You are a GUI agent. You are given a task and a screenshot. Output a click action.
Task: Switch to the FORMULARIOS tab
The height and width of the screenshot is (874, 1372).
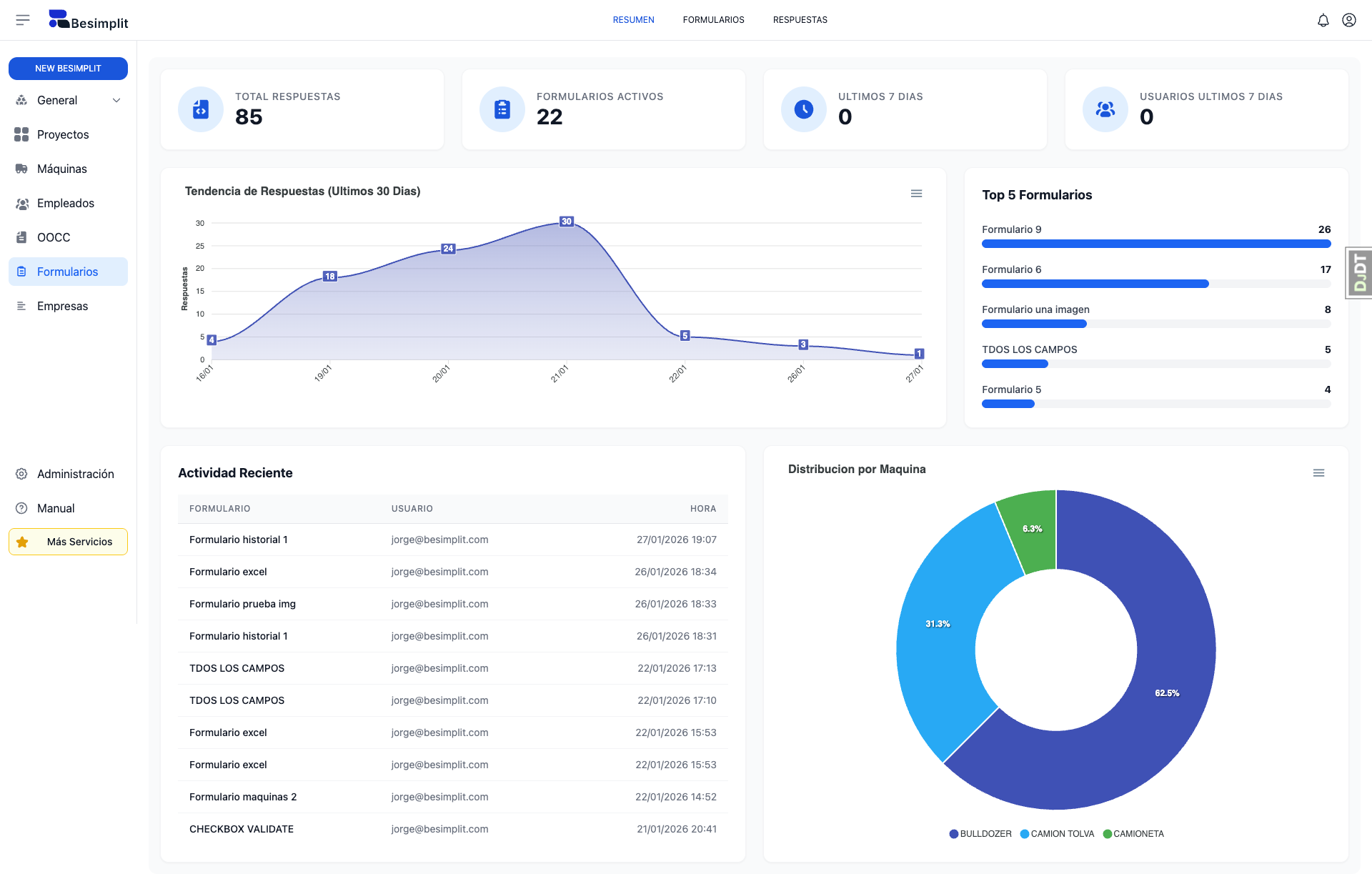pos(713,19)
